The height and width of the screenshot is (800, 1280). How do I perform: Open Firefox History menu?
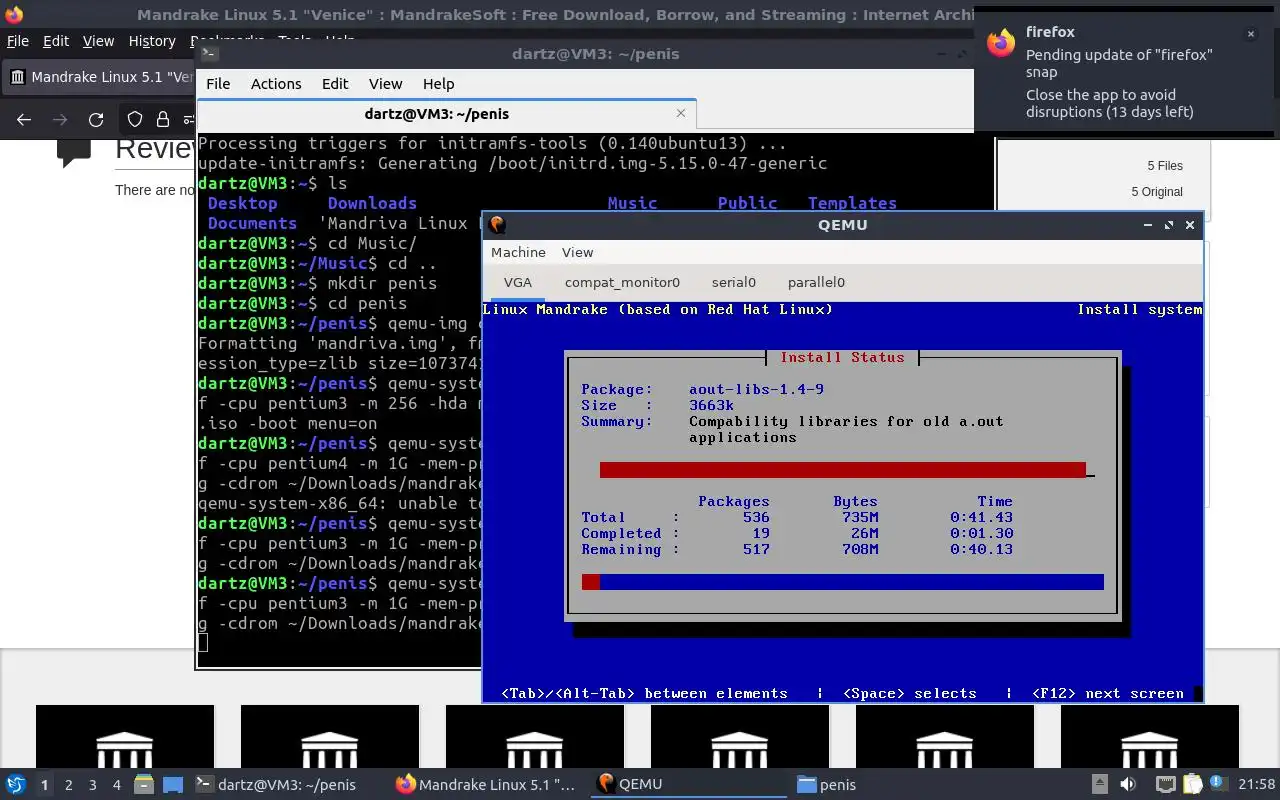coord(152,41)
